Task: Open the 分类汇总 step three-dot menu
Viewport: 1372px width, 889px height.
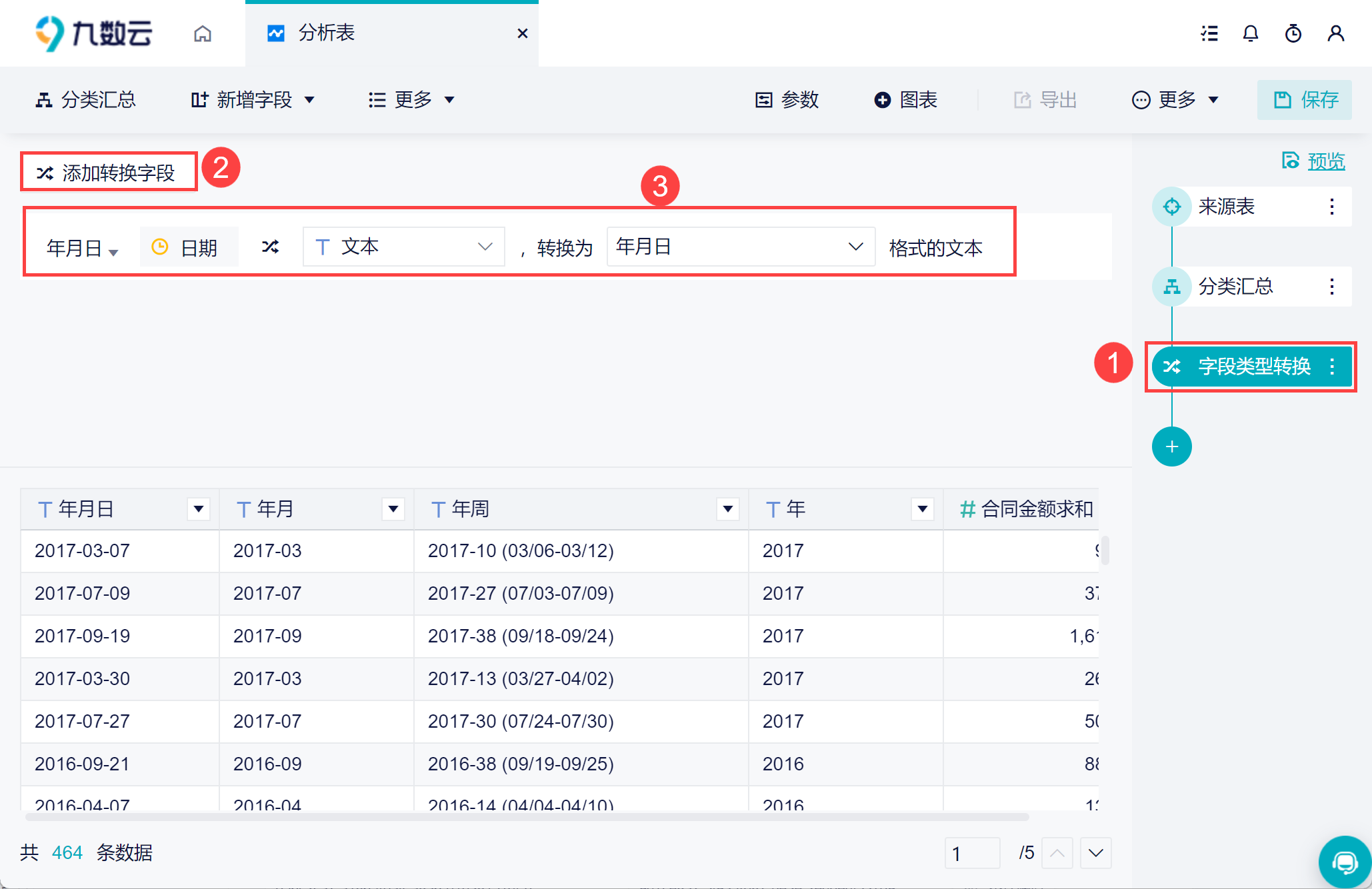Action: tap(1331, 287)
